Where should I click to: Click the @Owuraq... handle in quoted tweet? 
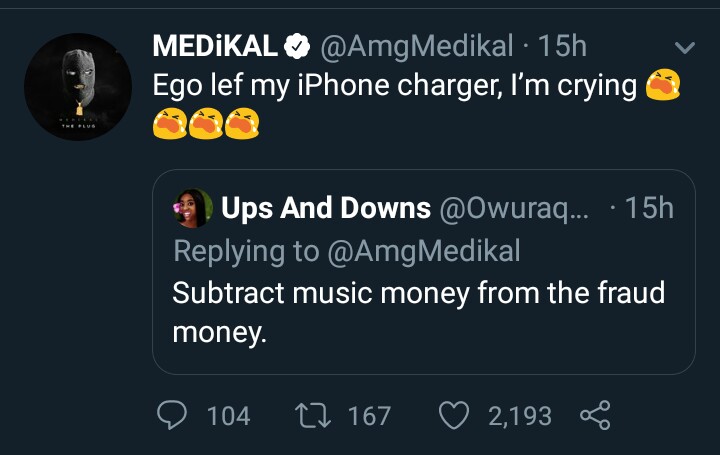[x=514, y=208]
